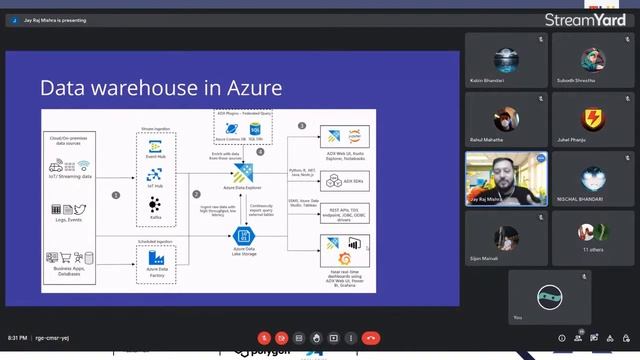Raise your hand in the meeting
The image size is (640, 360).
tap(316, 338)
